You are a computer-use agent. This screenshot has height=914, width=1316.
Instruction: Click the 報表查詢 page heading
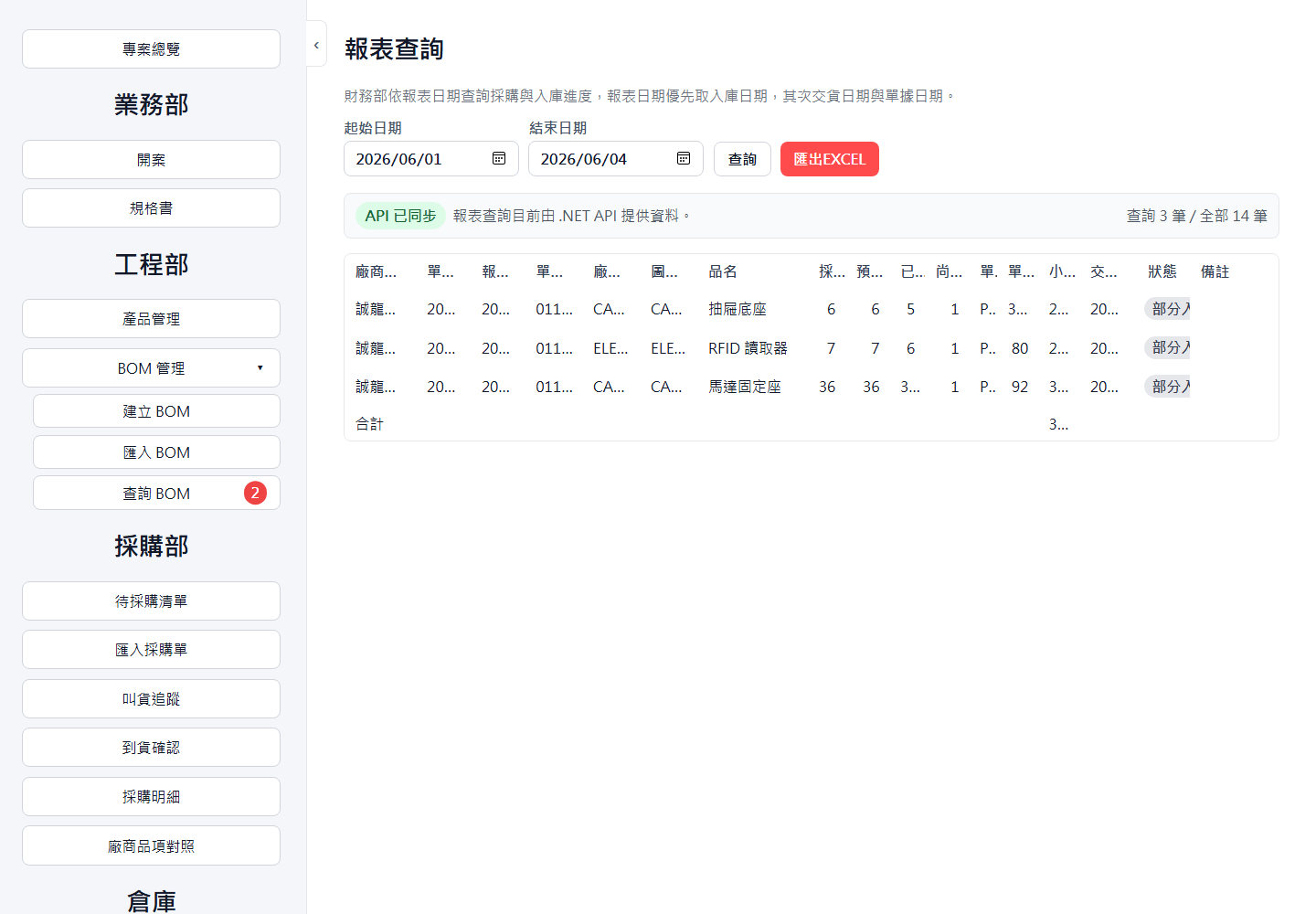(x=394, y=49)
